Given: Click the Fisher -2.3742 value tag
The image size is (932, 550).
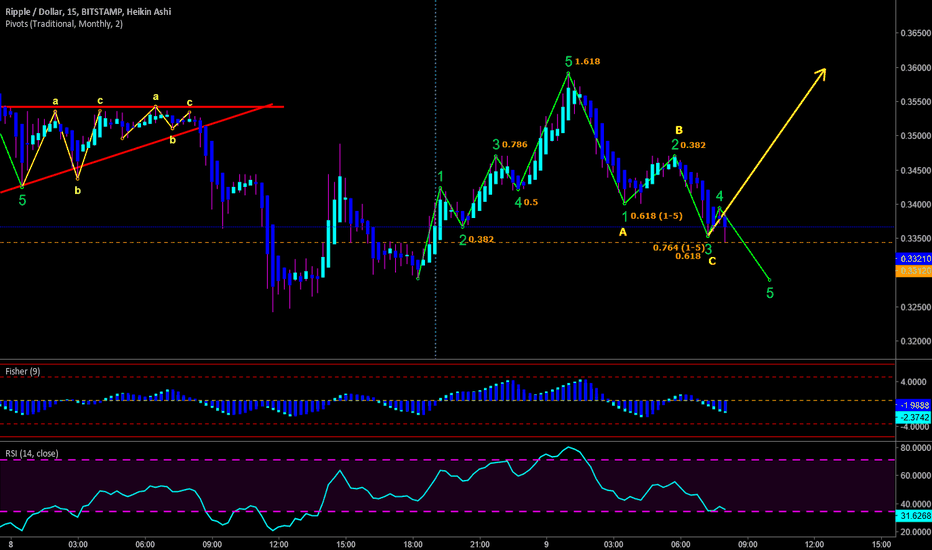Looking at the screenshot, I should (914, 417).
